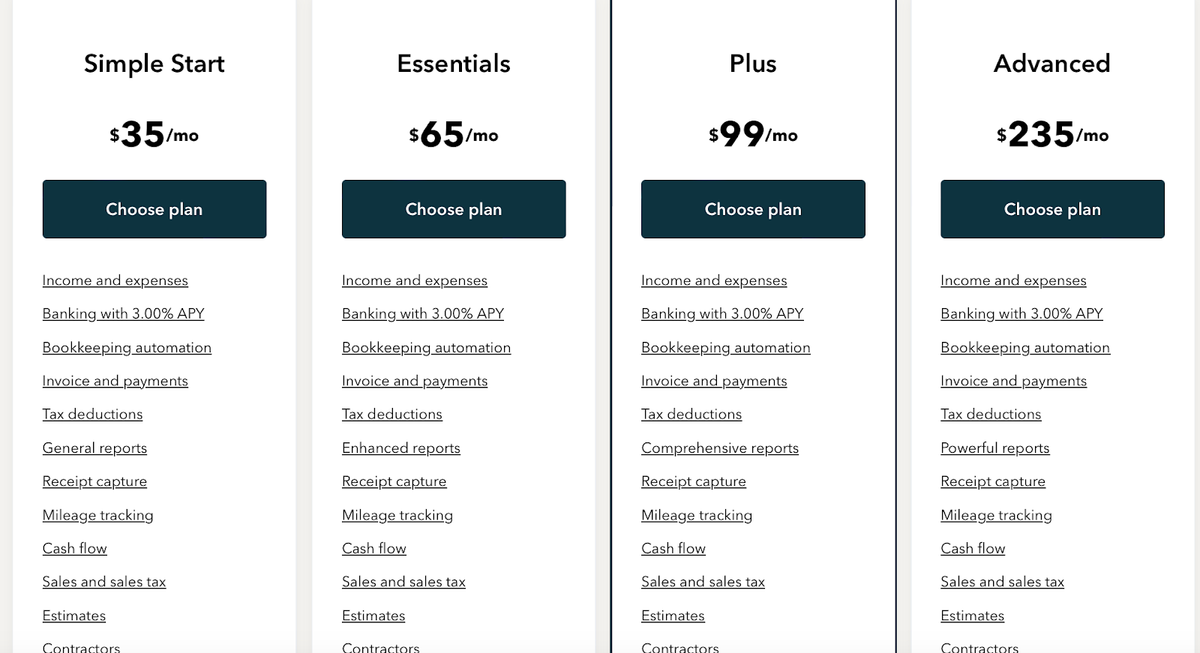This screenshot has width=1200, height=653.
Task: Choose the Simple Start plan
Action: 154,209
